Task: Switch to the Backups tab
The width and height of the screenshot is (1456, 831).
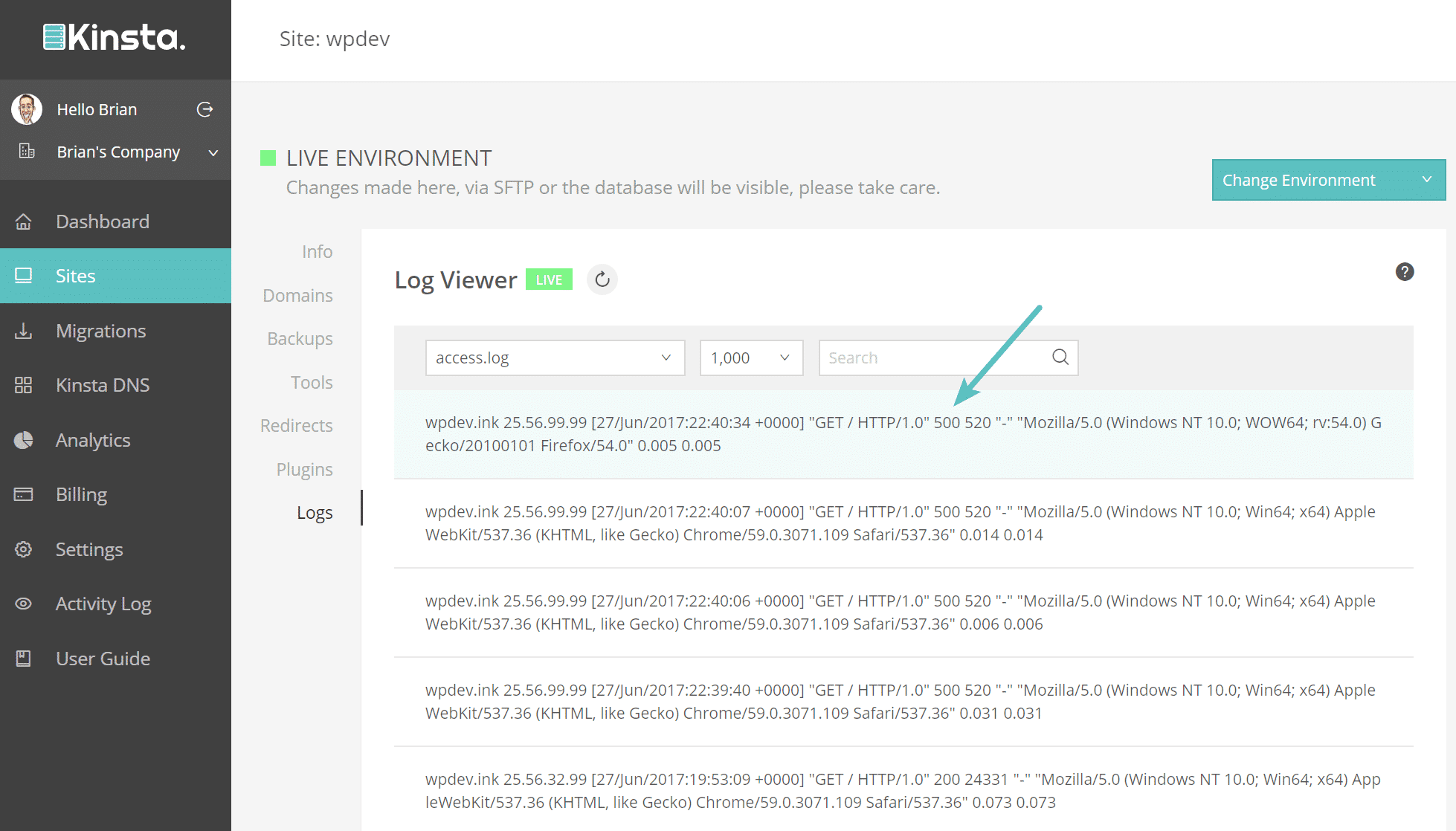Action: (x=300, y=339)
